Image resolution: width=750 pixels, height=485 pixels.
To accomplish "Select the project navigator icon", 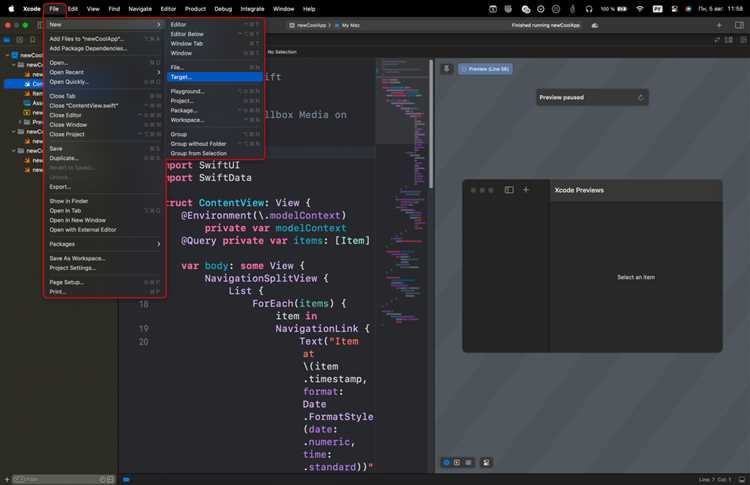I will (7, 40).
